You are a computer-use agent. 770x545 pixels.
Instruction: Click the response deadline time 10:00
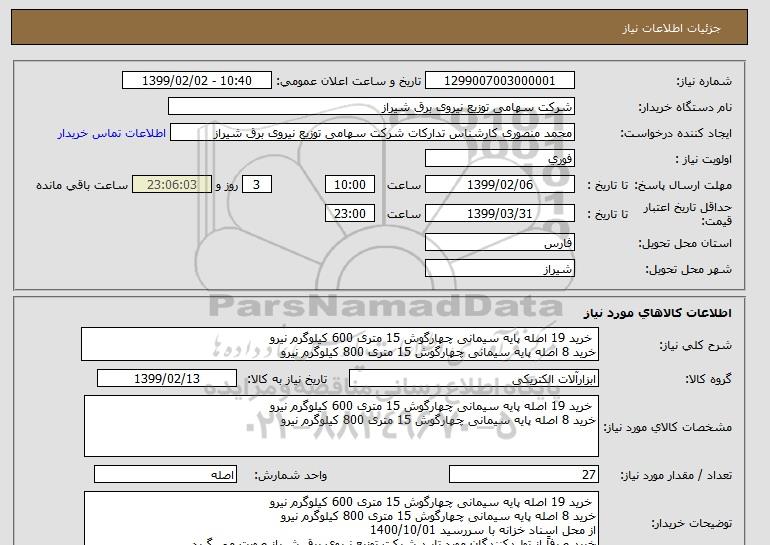pos(350,185)
